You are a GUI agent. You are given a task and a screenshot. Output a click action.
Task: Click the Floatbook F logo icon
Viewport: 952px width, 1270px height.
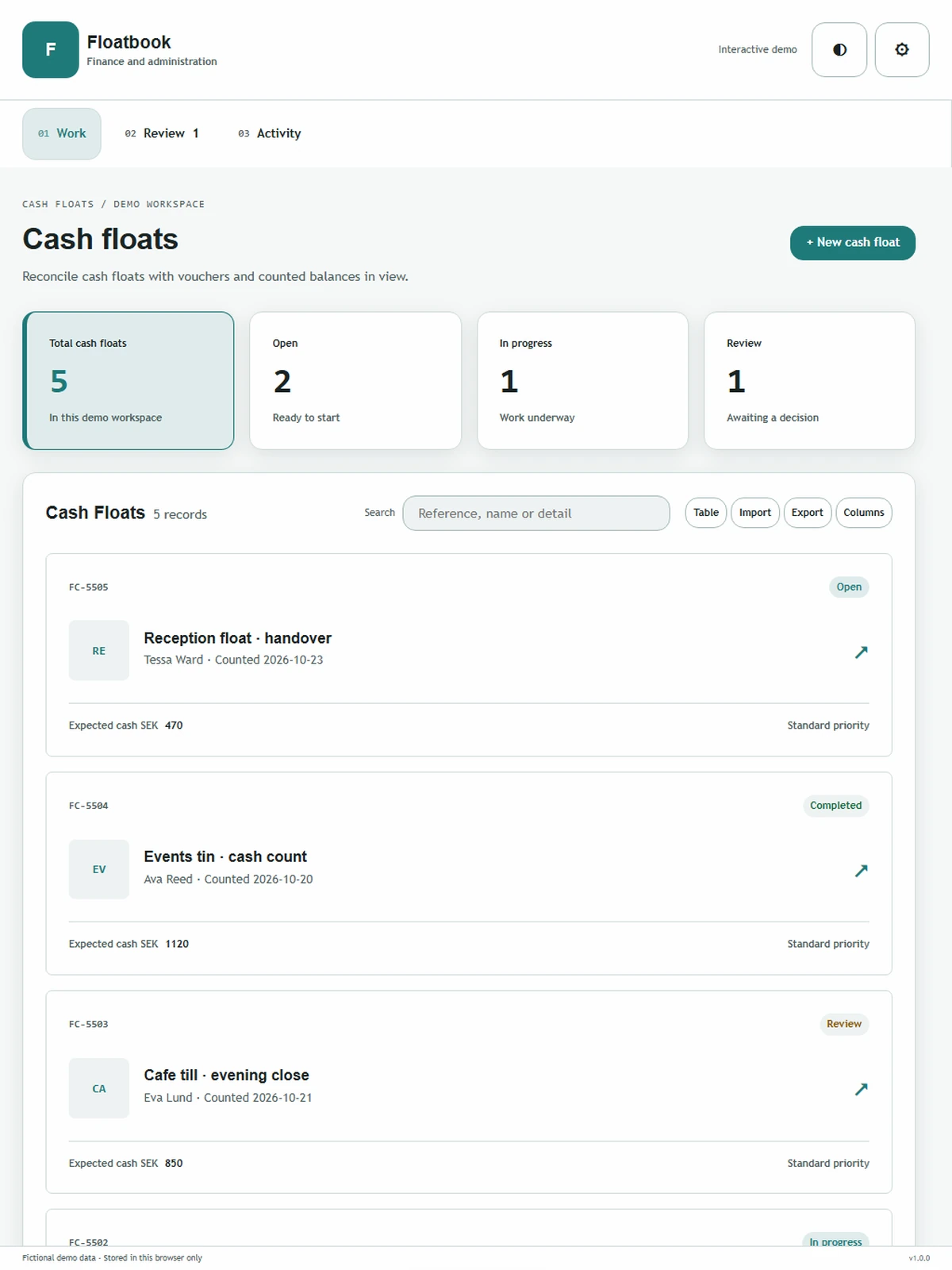click(51, 49)
